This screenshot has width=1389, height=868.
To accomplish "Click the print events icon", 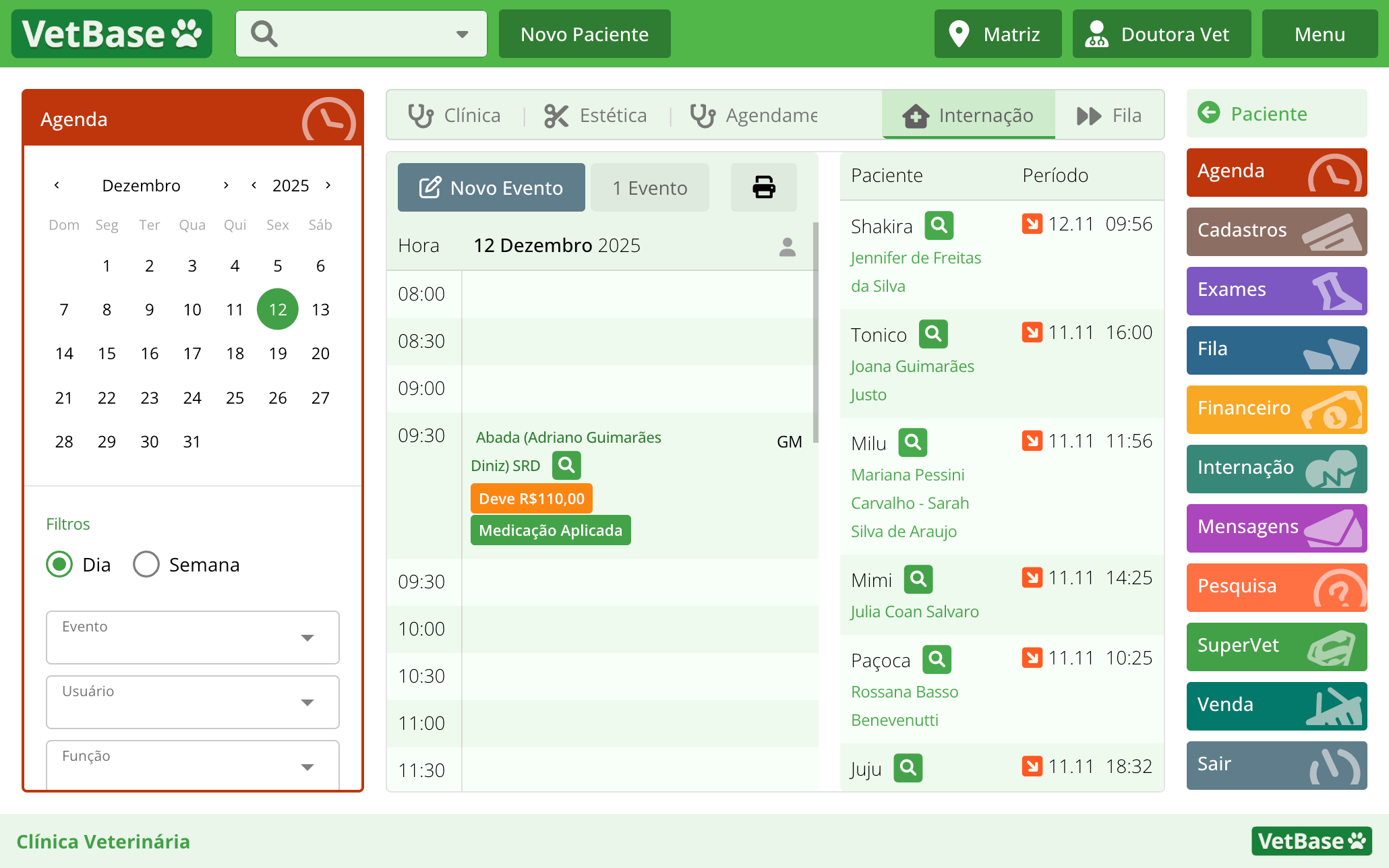I will click(763, 187).
